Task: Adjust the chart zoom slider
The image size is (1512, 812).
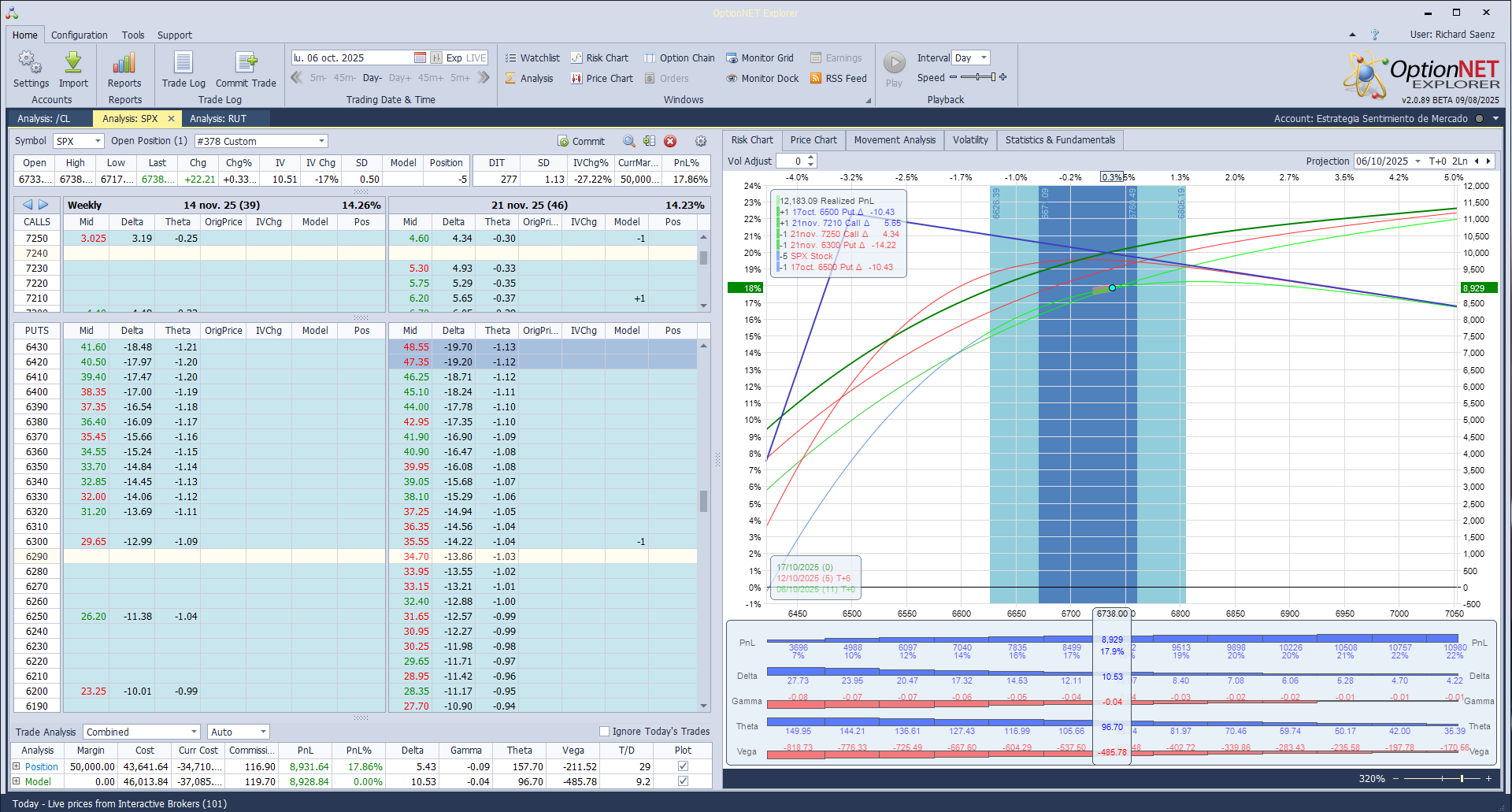Action: tap(1462, 779)
